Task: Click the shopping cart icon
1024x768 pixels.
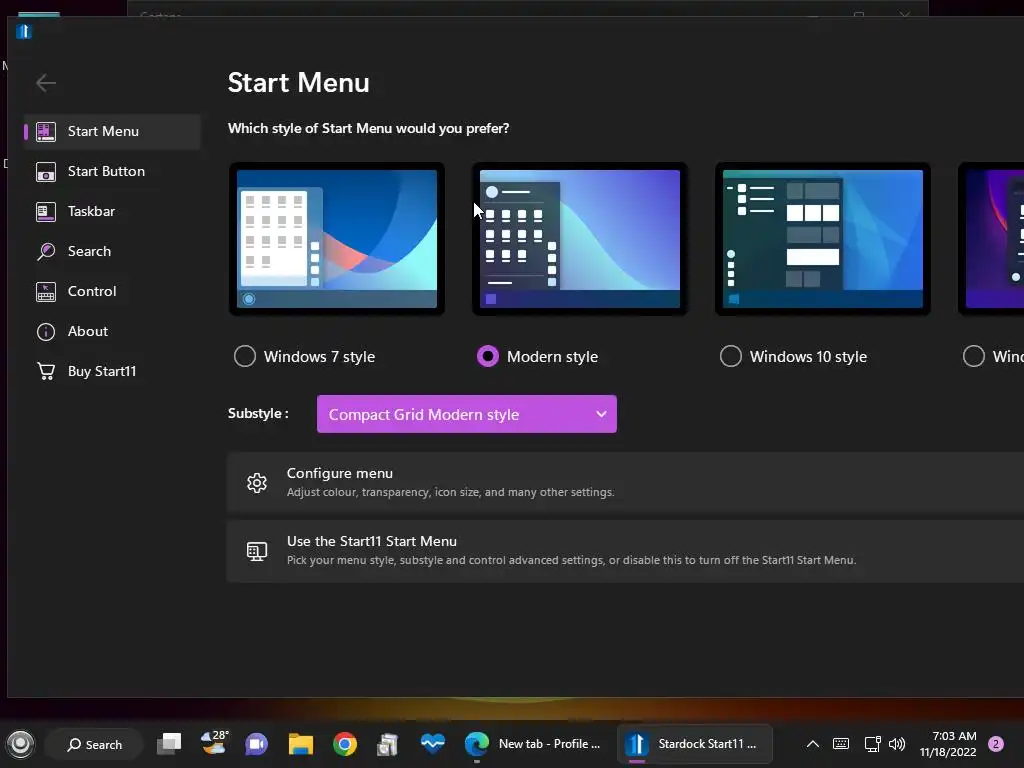Action: click(x=46, y=372)
